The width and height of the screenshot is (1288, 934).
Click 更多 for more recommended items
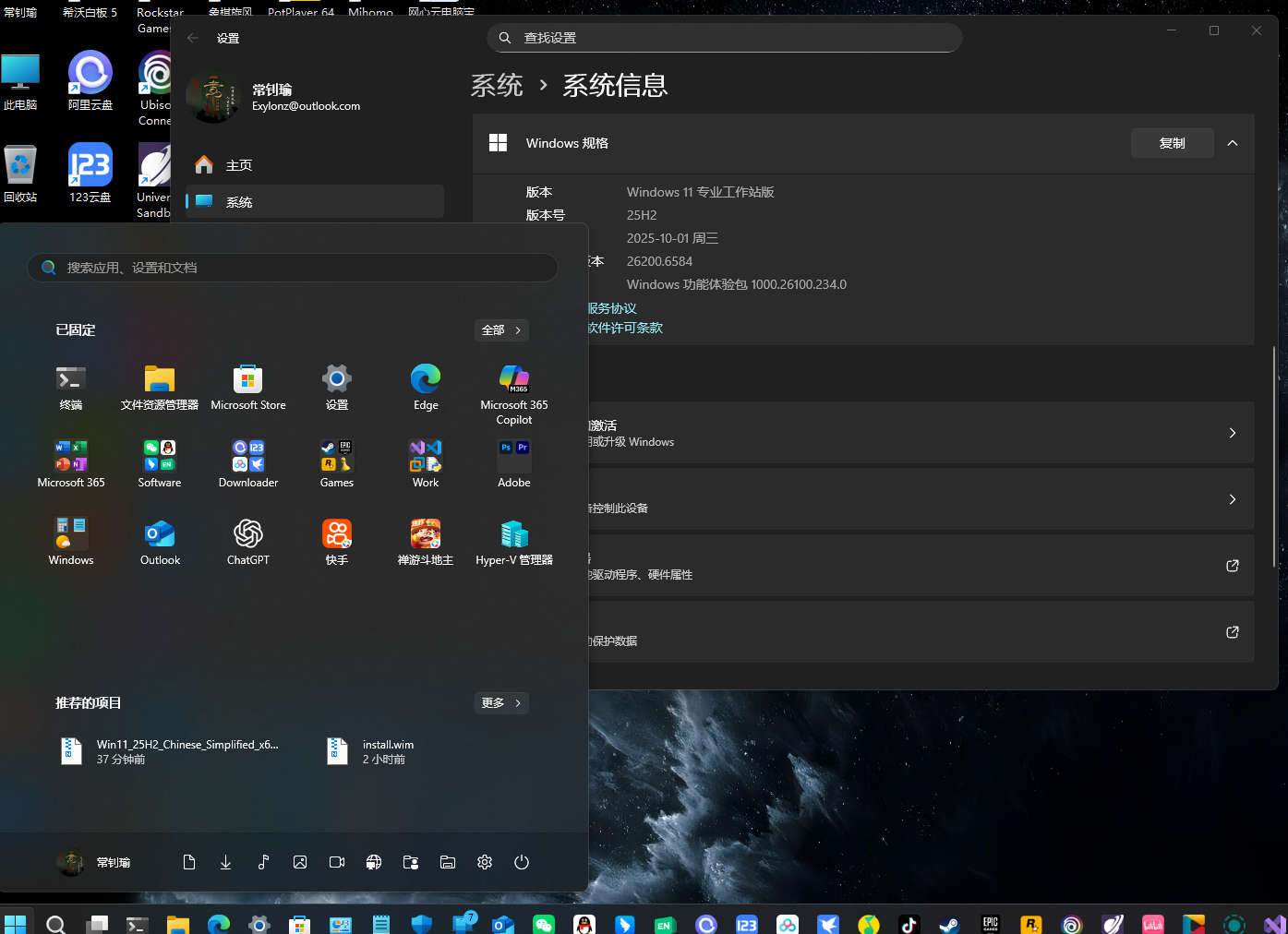pyautogui.click(x=501, y=703)
